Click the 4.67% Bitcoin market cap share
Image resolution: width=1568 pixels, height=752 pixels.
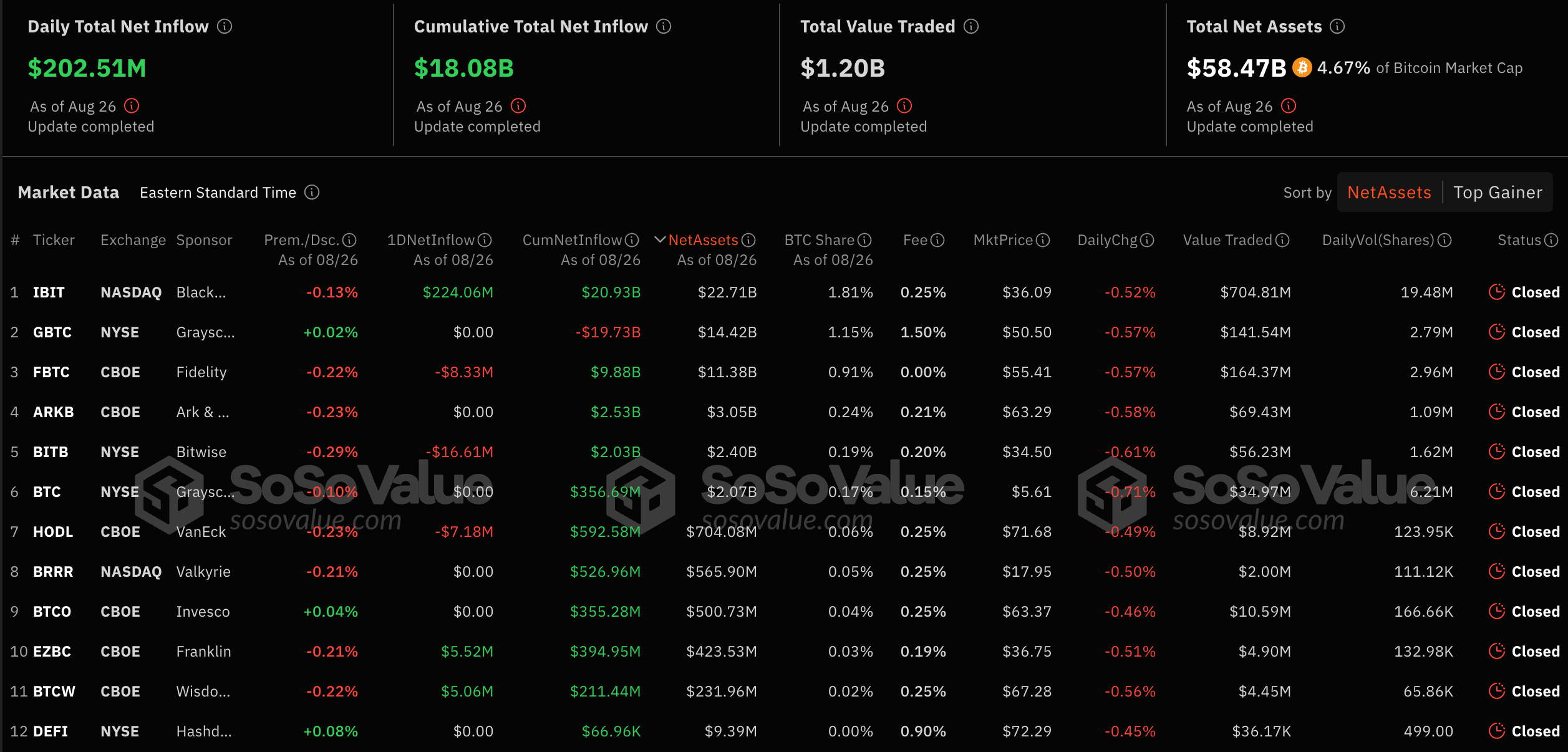pos(1343,67)
